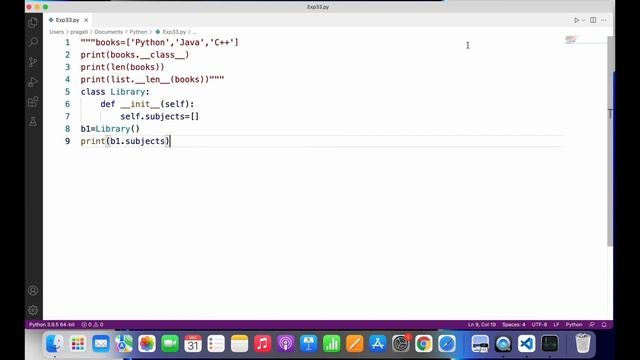Click pragati in the breadcrumb path
Screen dimensions: 640x360
tap(79, 32)
